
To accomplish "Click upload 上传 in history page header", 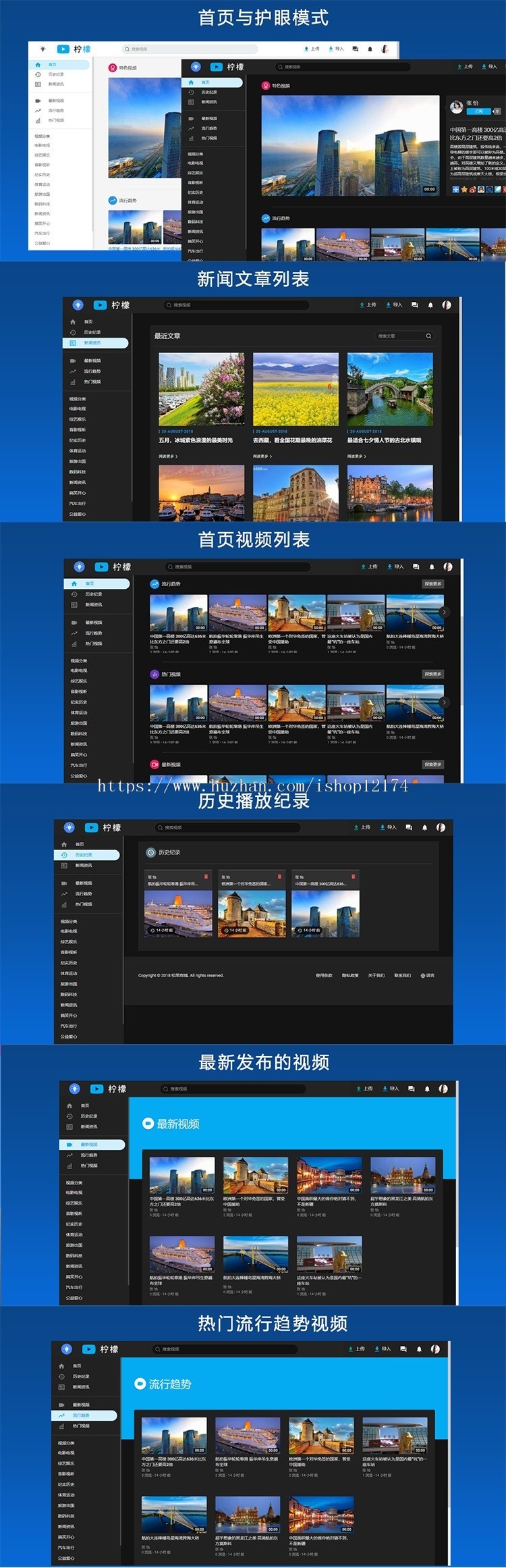I will [362, 827].
